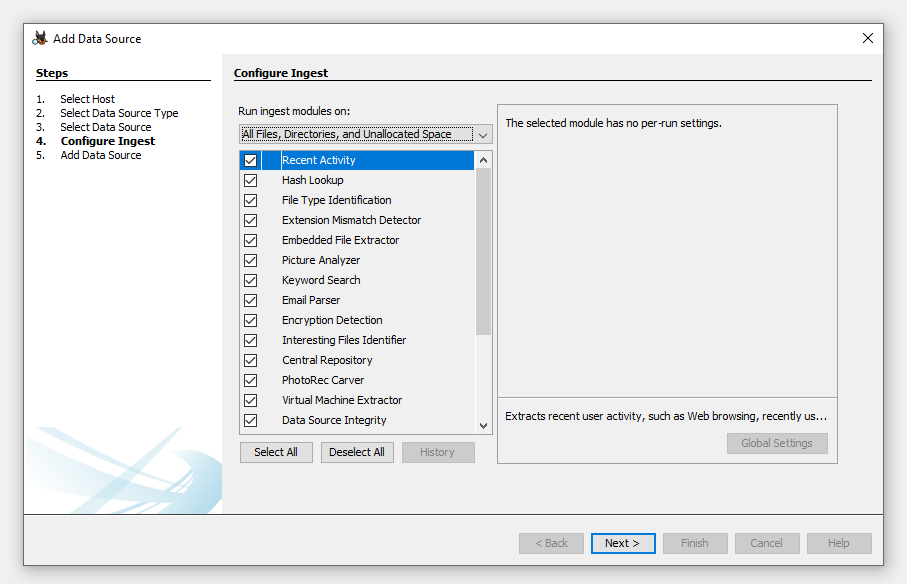This screenshot has height=584, width=907.
Task: Uncheck the Encryption Detection checkbox
Action: coord(250,320)
